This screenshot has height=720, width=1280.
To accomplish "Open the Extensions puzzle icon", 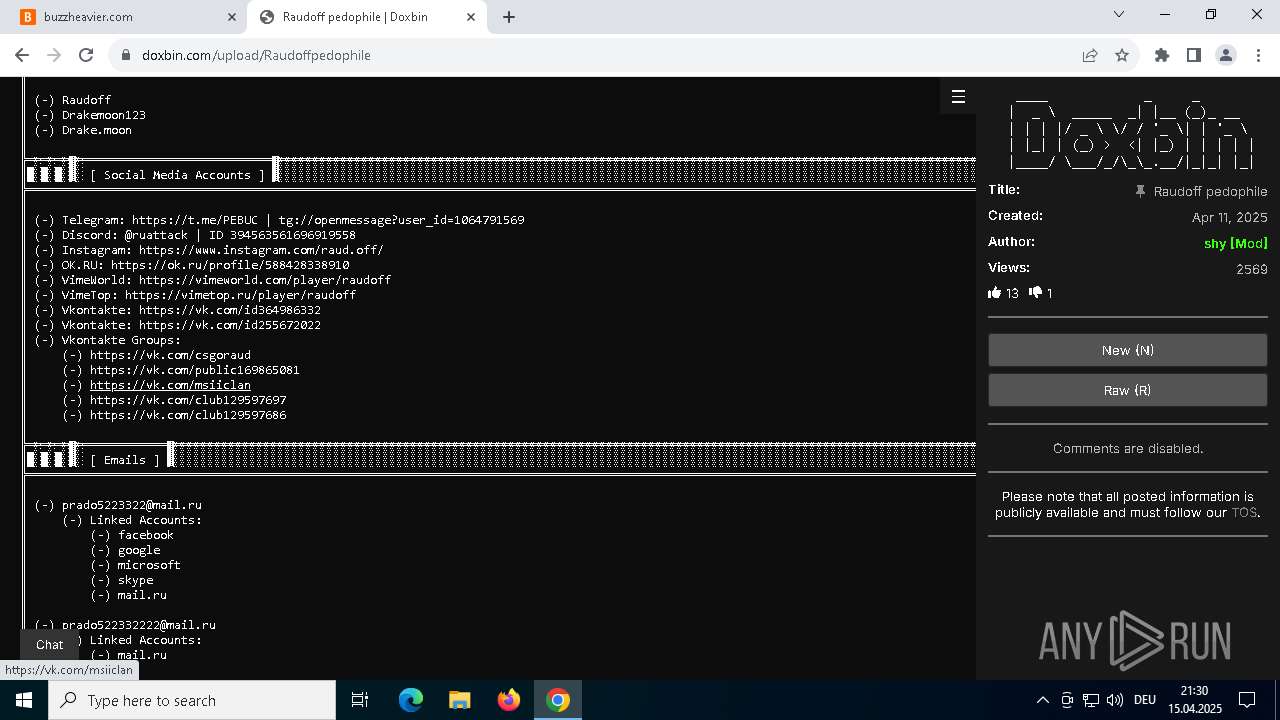I will point(1161,55).
